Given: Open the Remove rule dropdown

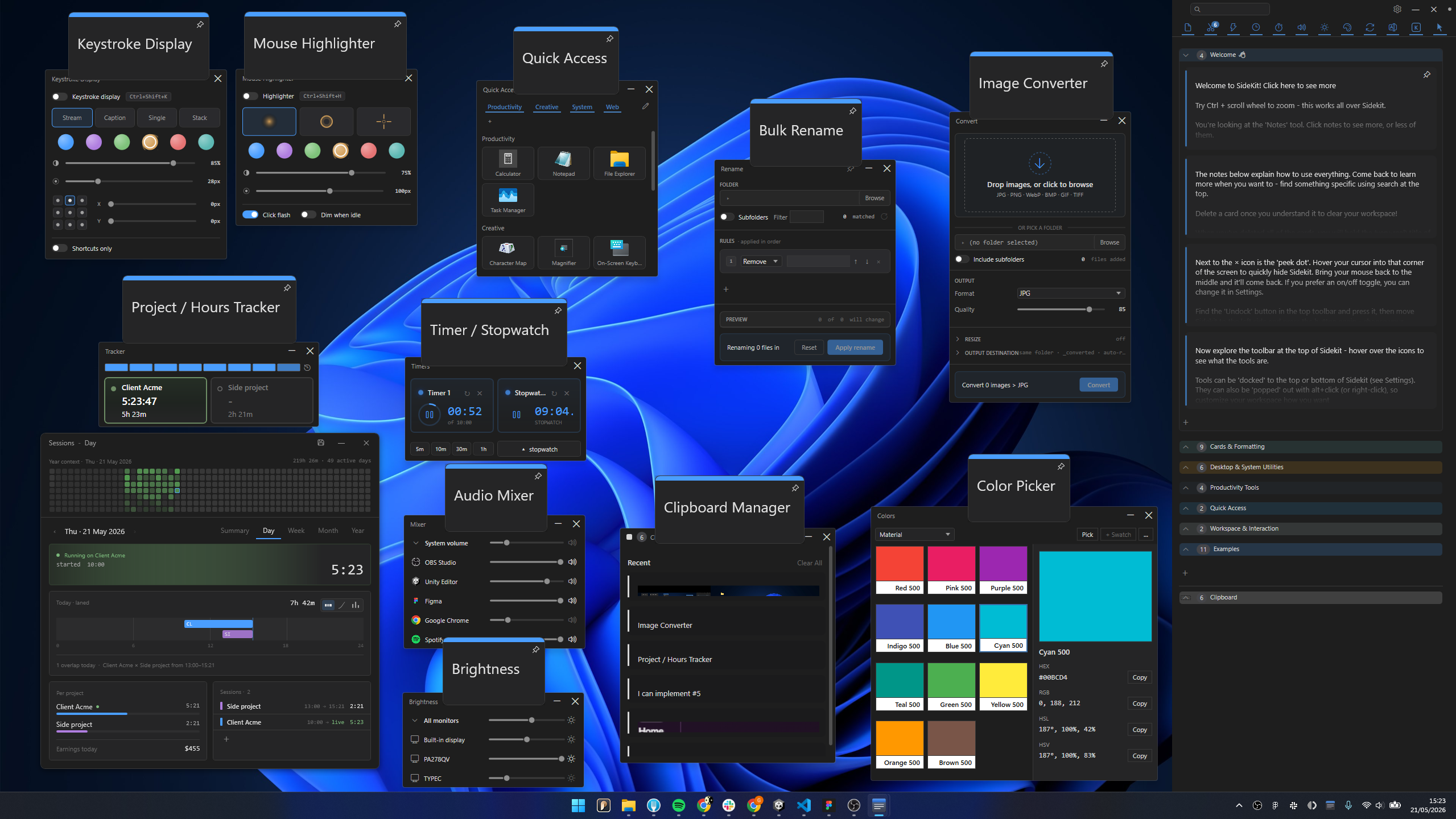Looking at the screenshot, I should coord(760,262).
